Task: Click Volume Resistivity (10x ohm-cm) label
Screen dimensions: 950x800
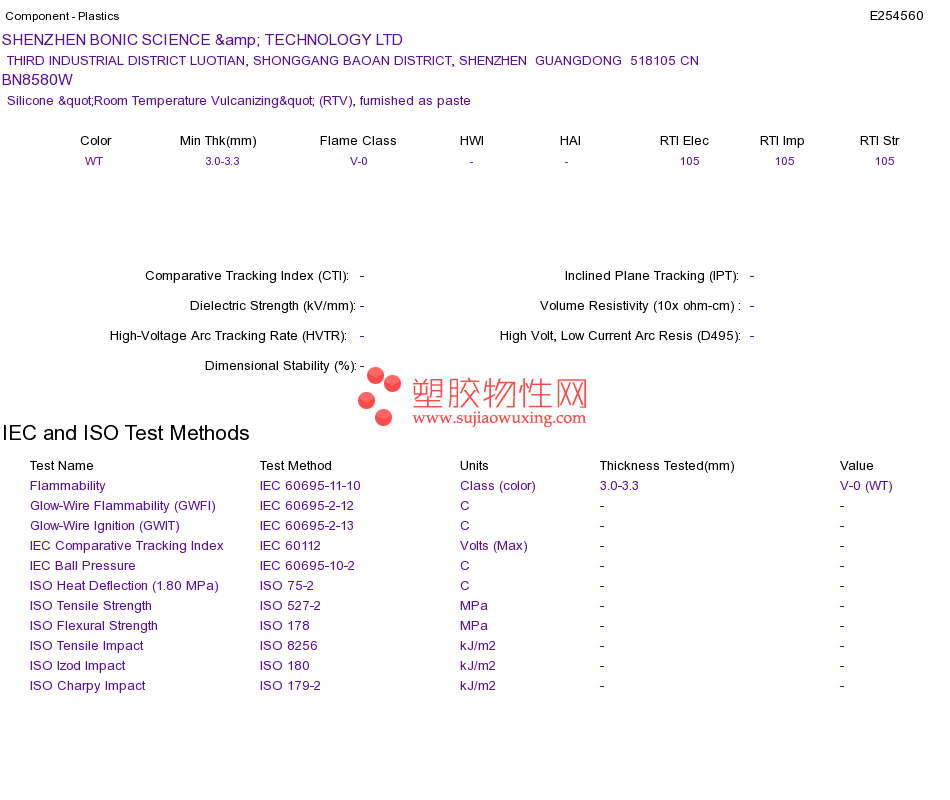Action: (640, 305)
